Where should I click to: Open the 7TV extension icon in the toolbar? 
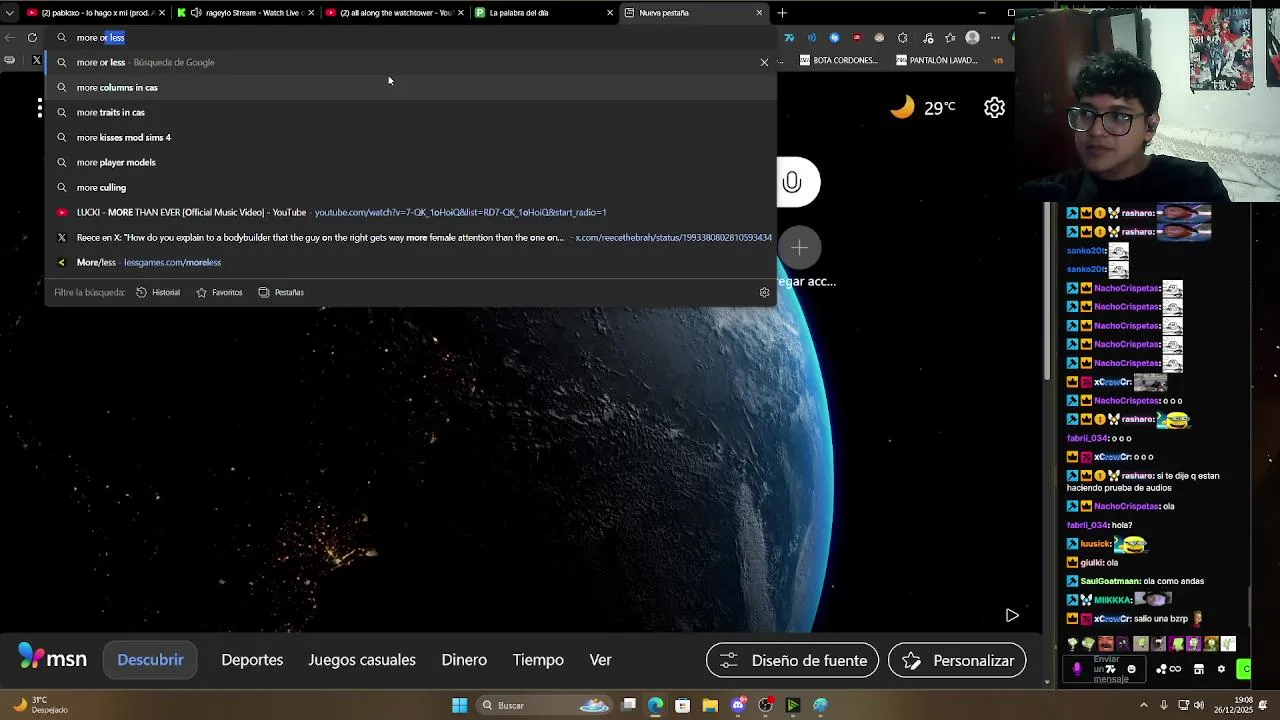(789, 38)
